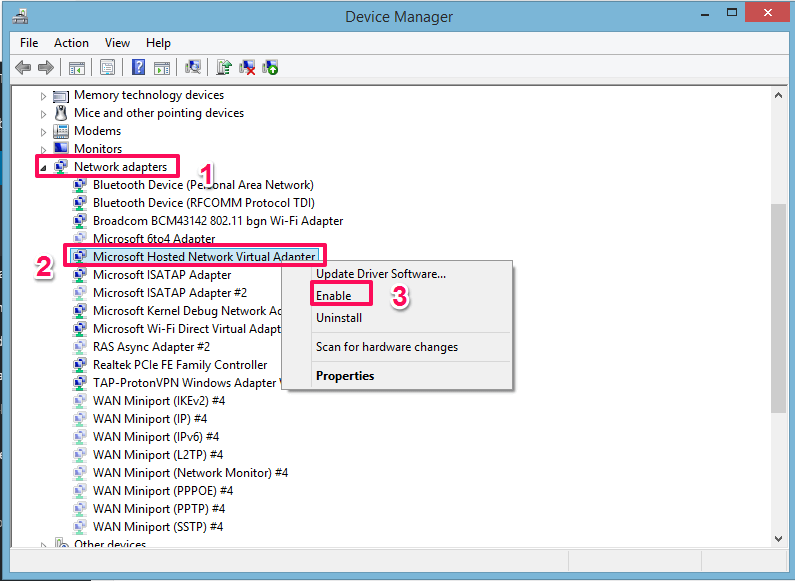Select Microsoft ISATAP Adapter label
Viewport: 795px width, 581px height.
click(162, 275)
